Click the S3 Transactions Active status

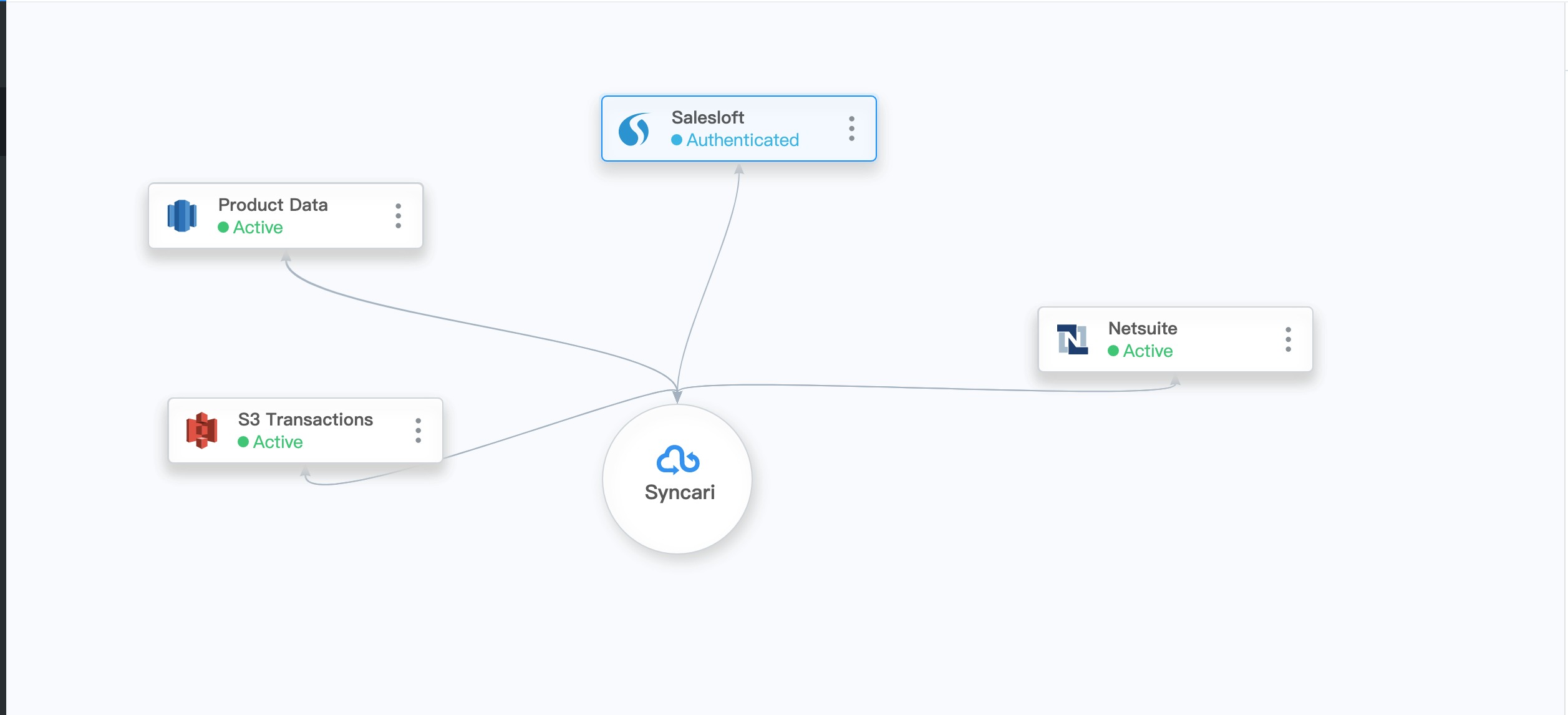[278, 442]
